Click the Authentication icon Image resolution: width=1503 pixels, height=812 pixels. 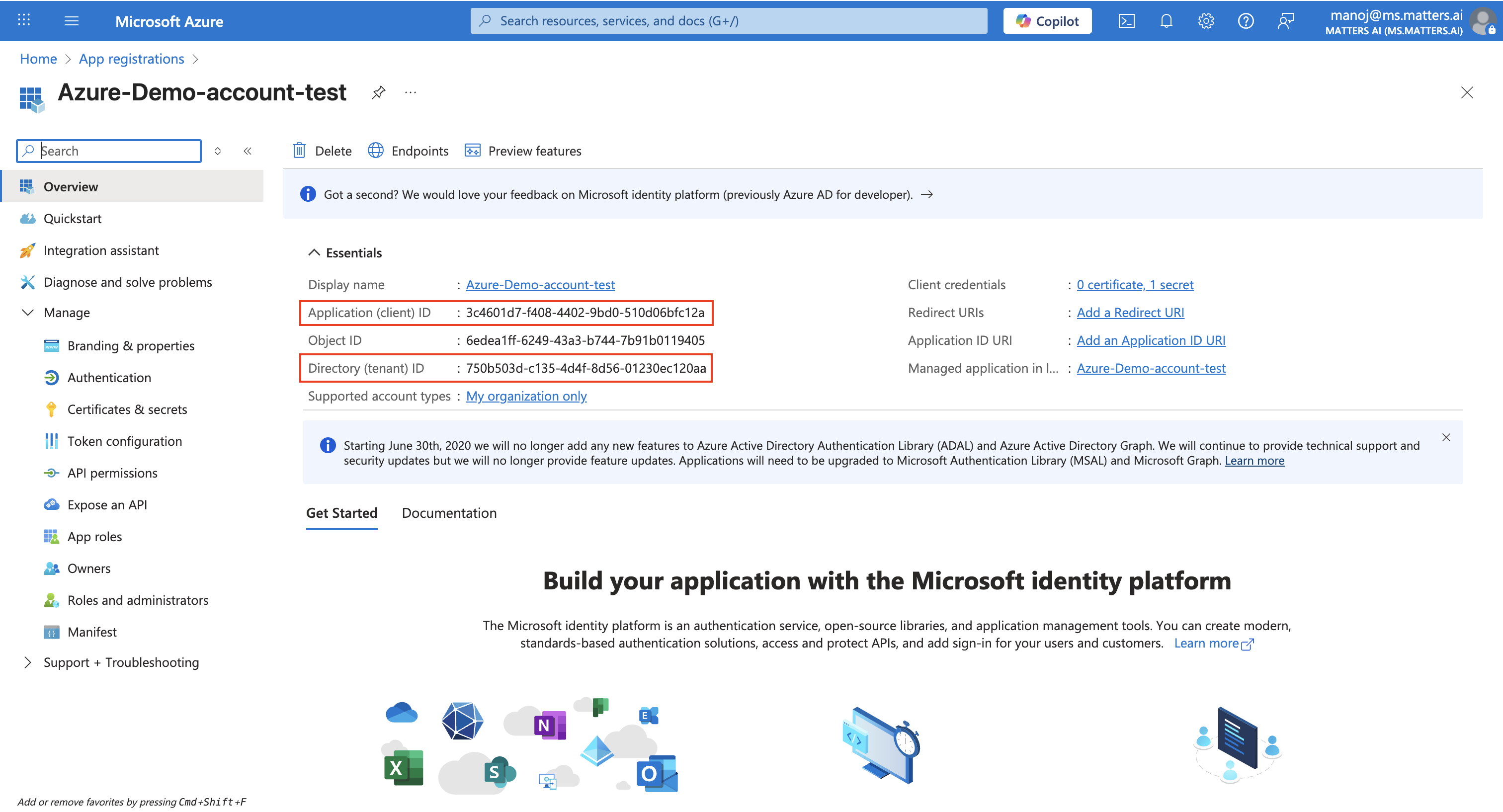tap(51, 377)
